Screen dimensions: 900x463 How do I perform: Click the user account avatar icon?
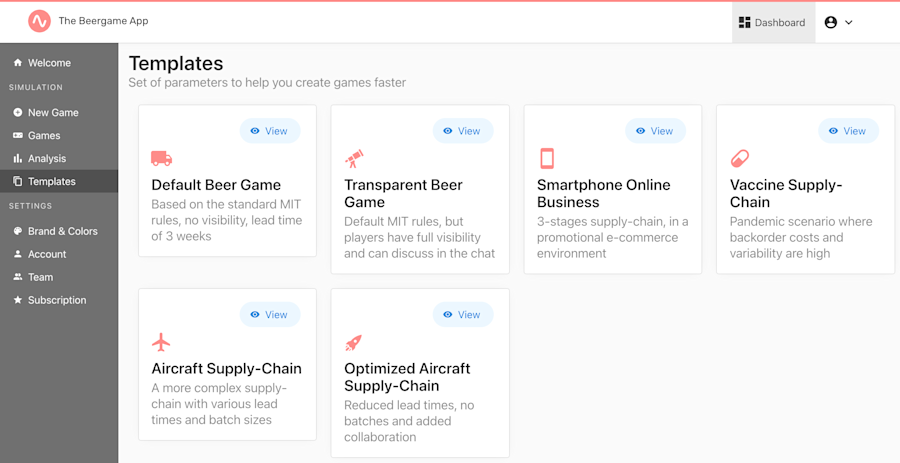(x=831, y=22)
